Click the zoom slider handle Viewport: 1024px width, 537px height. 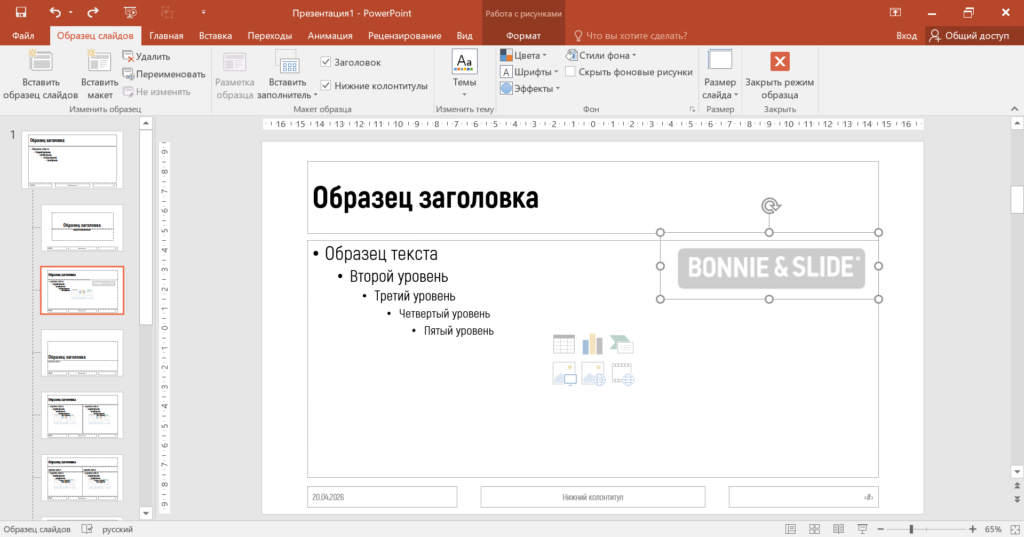(x=911, y=529)
